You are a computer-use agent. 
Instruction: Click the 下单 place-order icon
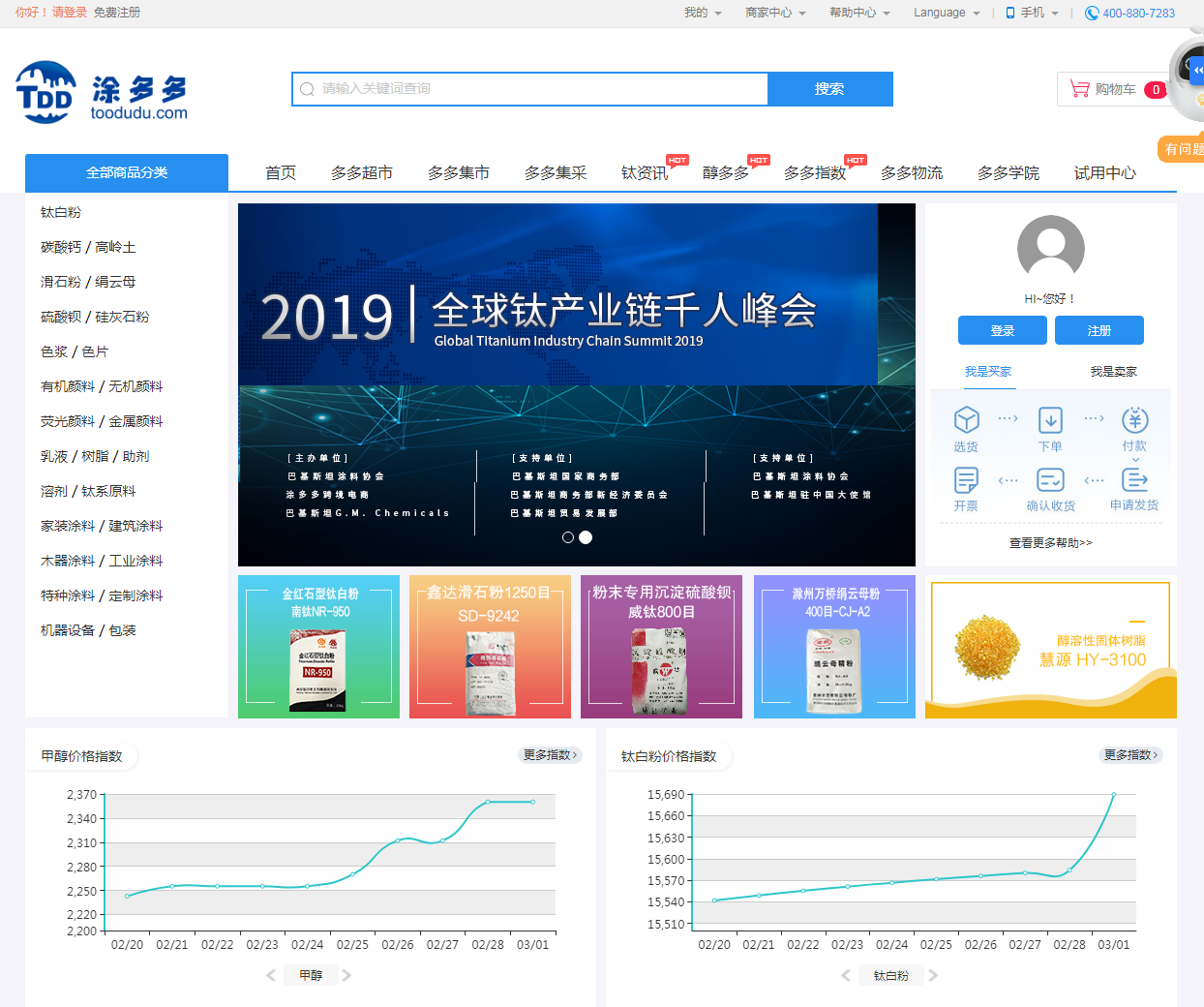click(1050, 421)
